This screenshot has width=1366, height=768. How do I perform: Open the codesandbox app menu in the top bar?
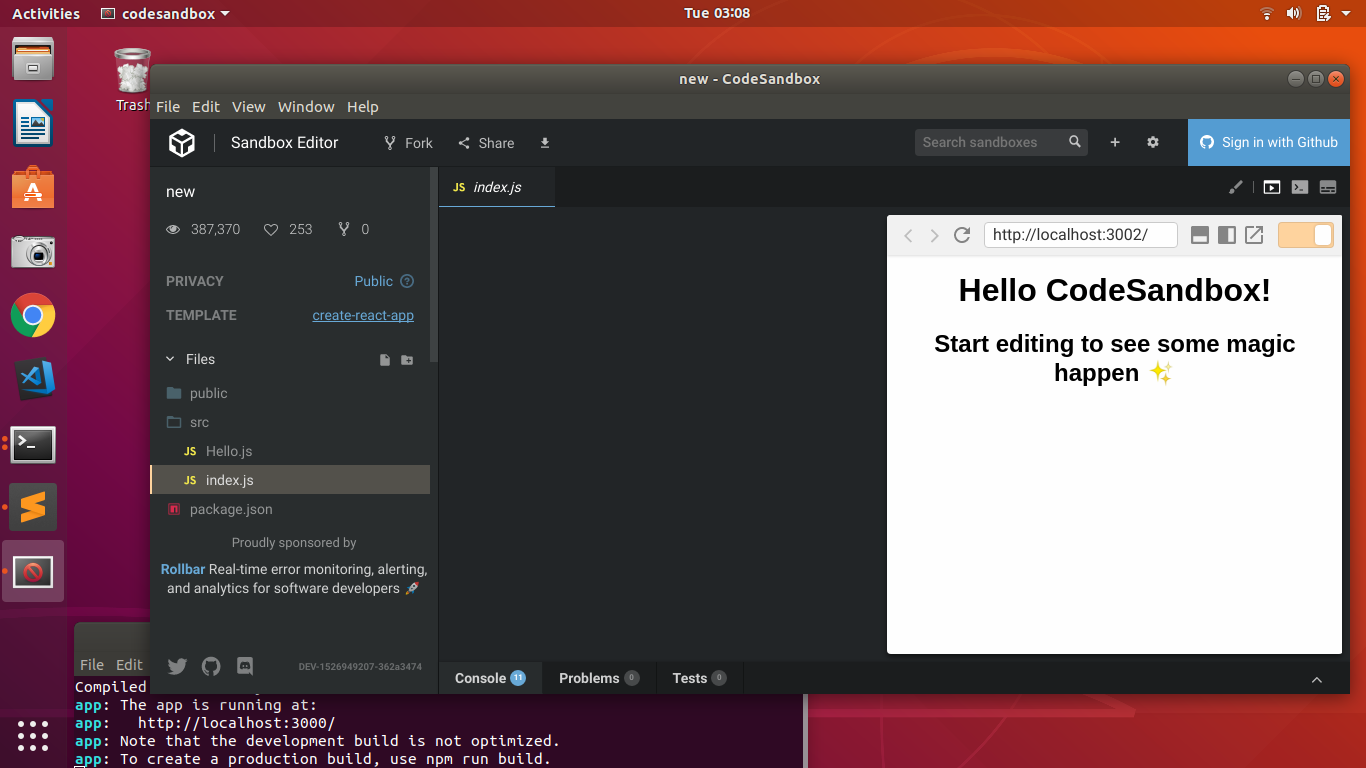[x=166, y=13]
